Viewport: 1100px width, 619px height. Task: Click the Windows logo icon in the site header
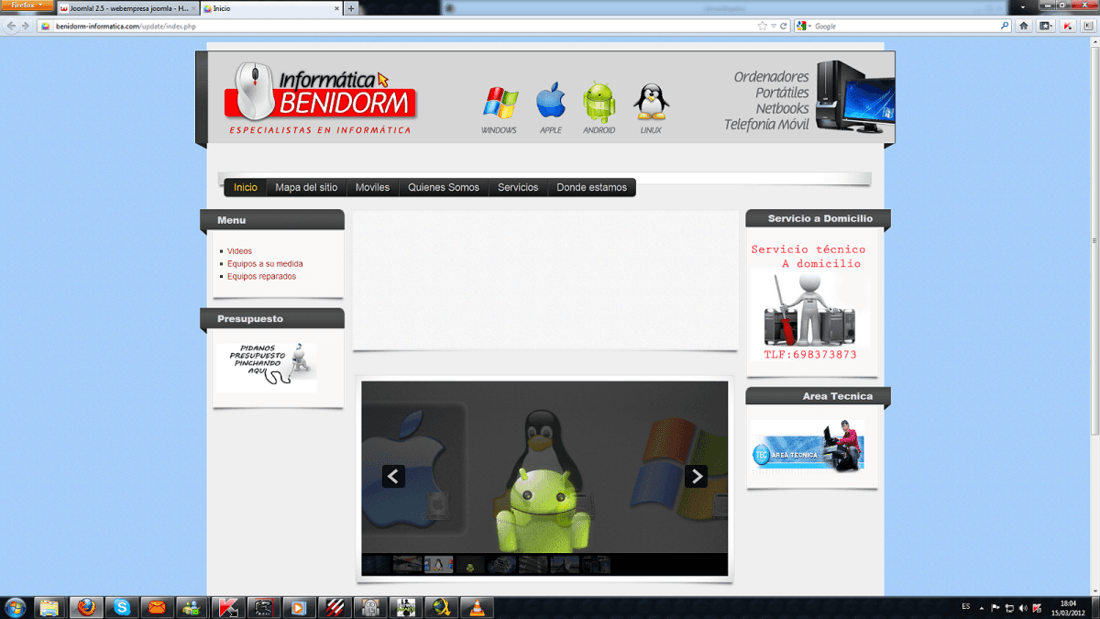(499, 103)
